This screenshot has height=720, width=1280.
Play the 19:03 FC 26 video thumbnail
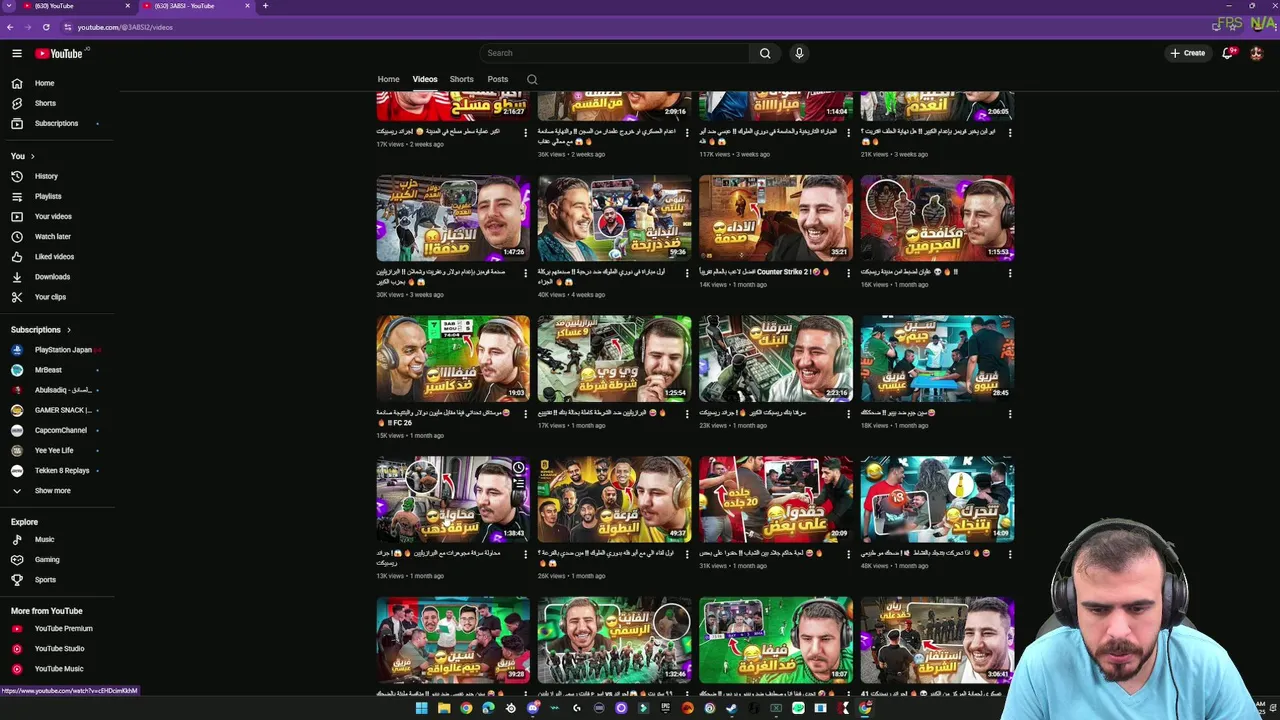[x=453, y=359]
